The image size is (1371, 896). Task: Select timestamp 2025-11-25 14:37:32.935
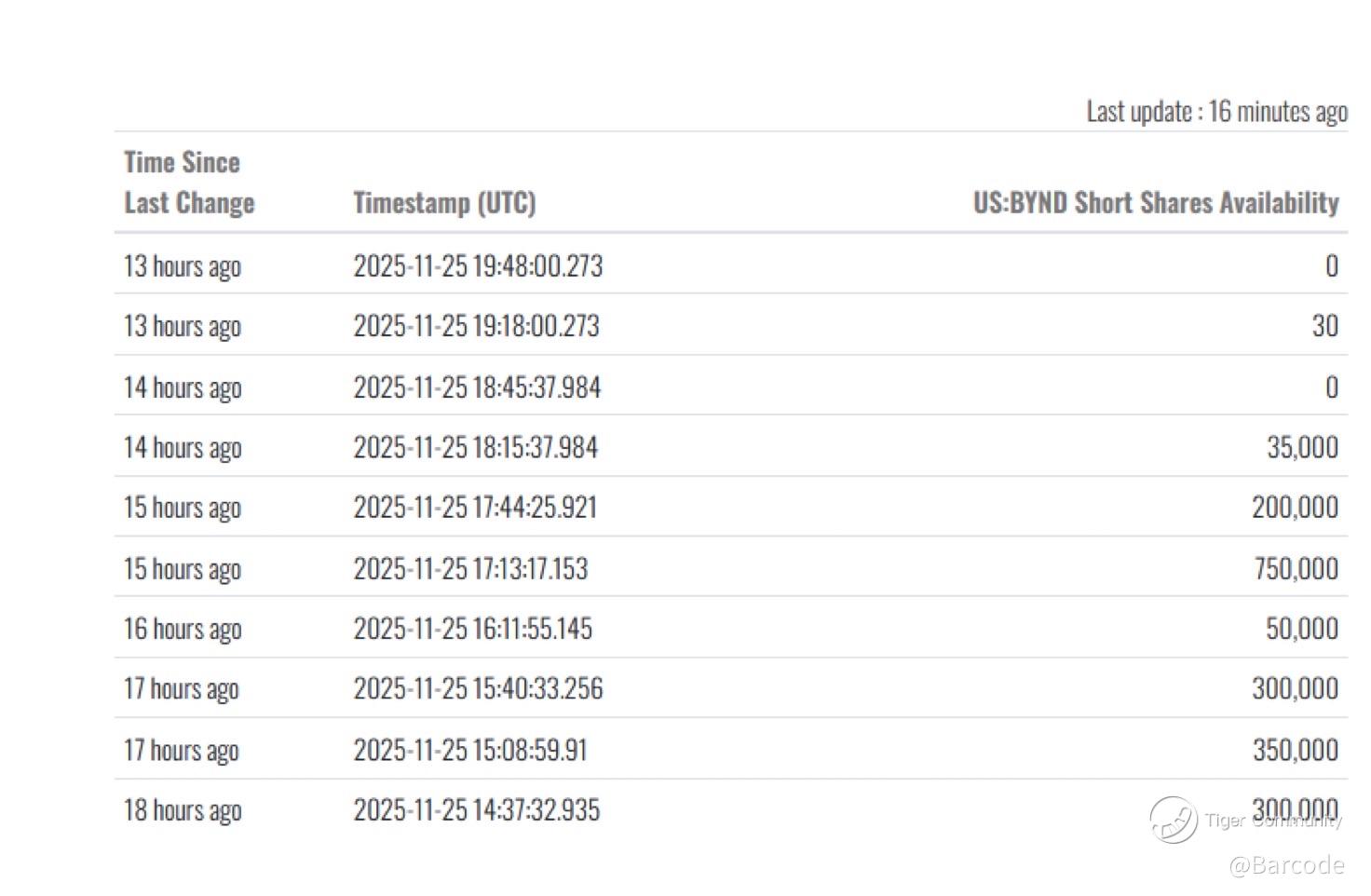coord(476,810)
